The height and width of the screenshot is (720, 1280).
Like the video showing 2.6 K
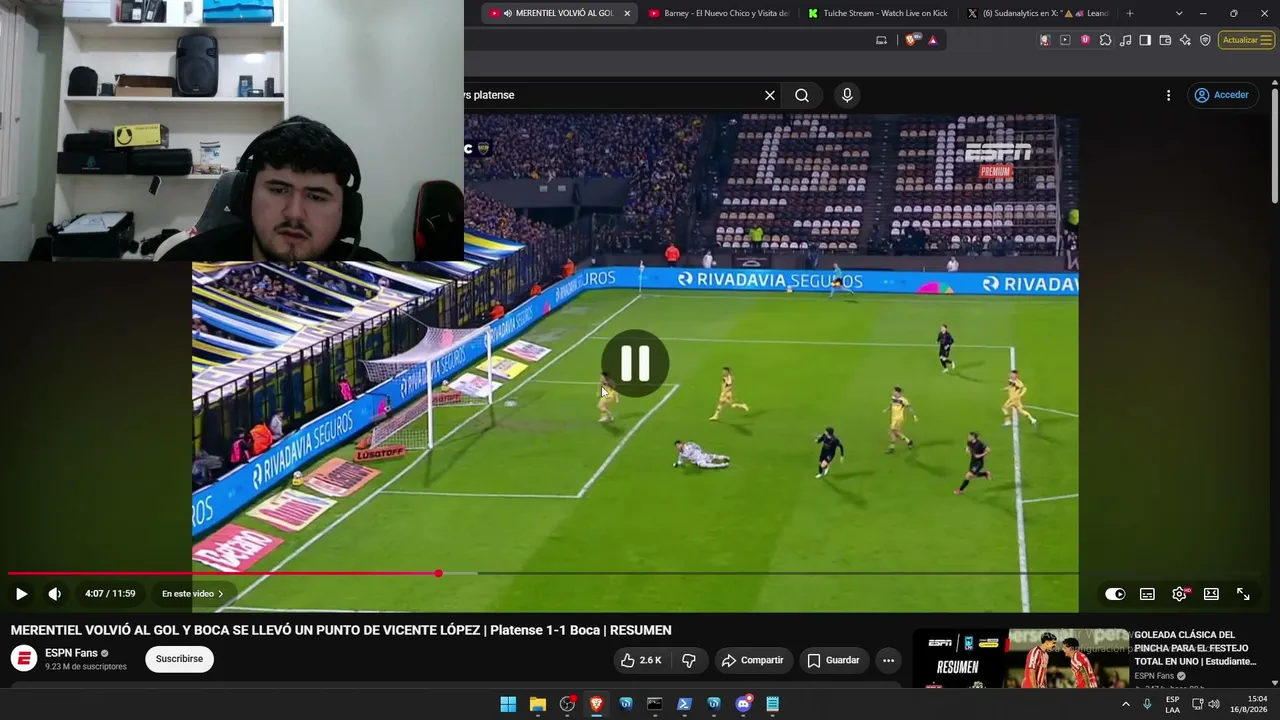pyautogui.click(x=641, y=660)
